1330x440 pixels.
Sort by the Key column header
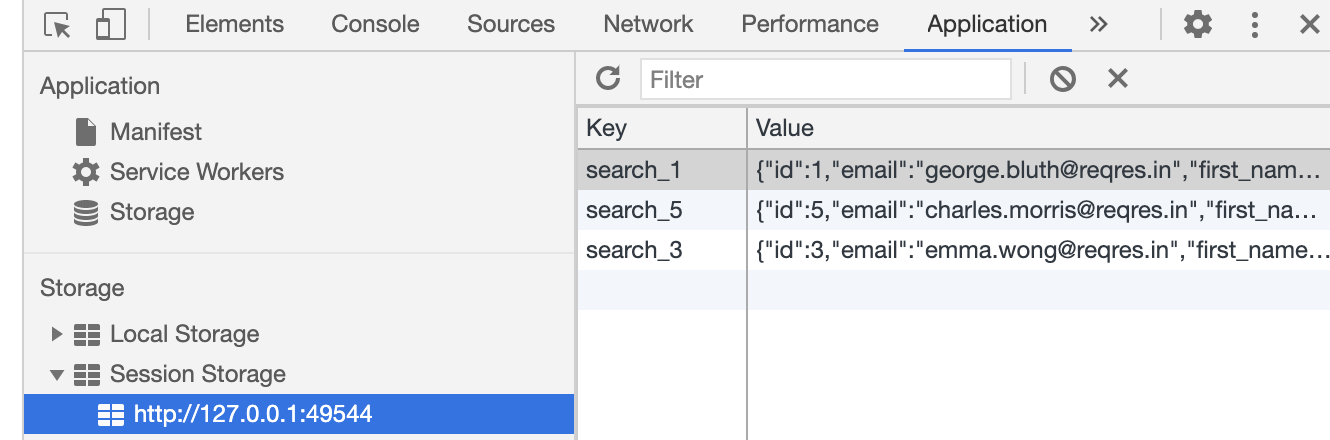660,128
